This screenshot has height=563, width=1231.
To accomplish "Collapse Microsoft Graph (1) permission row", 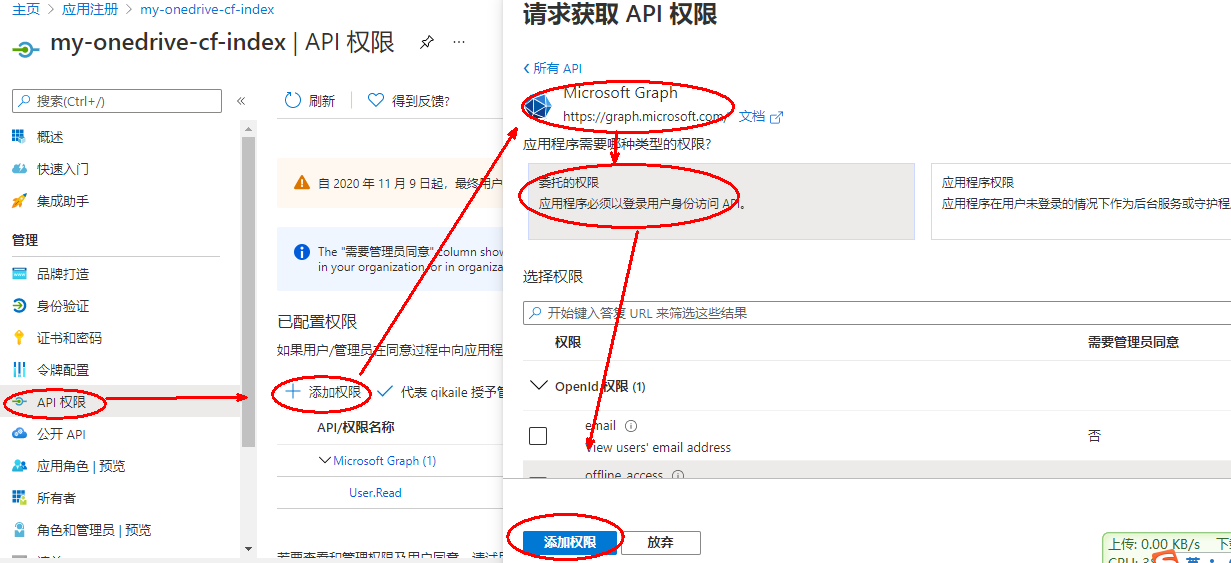I will (324, 461).
